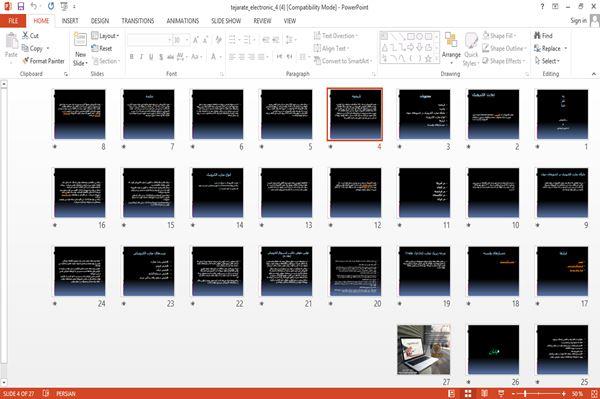
Task: Open the font size dropdown arrow
Action: click(187, 40)
